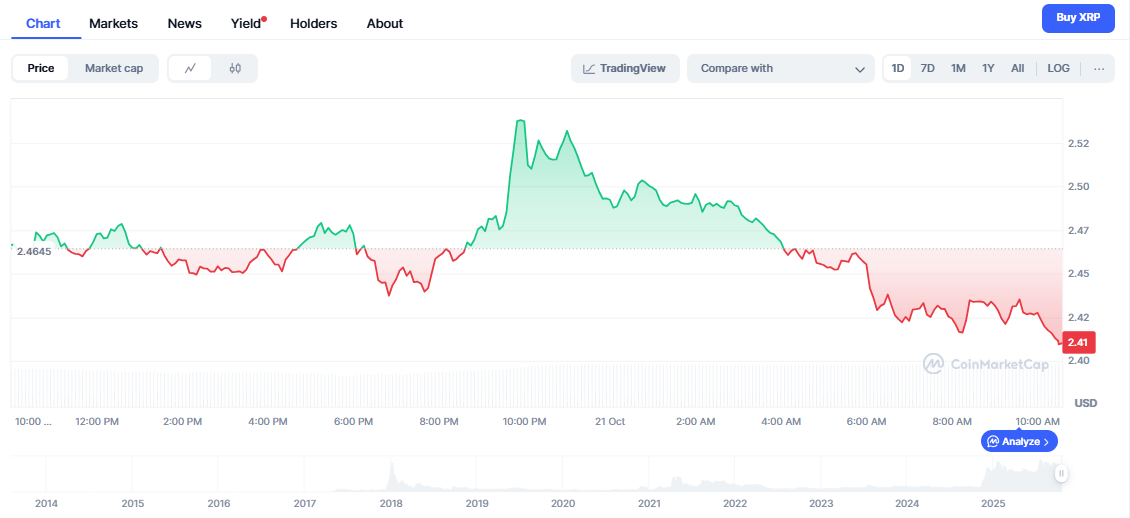Open TradingView chart
Image resolution: width=1130 pixels, height=518 pixels.
coord(625,68)
